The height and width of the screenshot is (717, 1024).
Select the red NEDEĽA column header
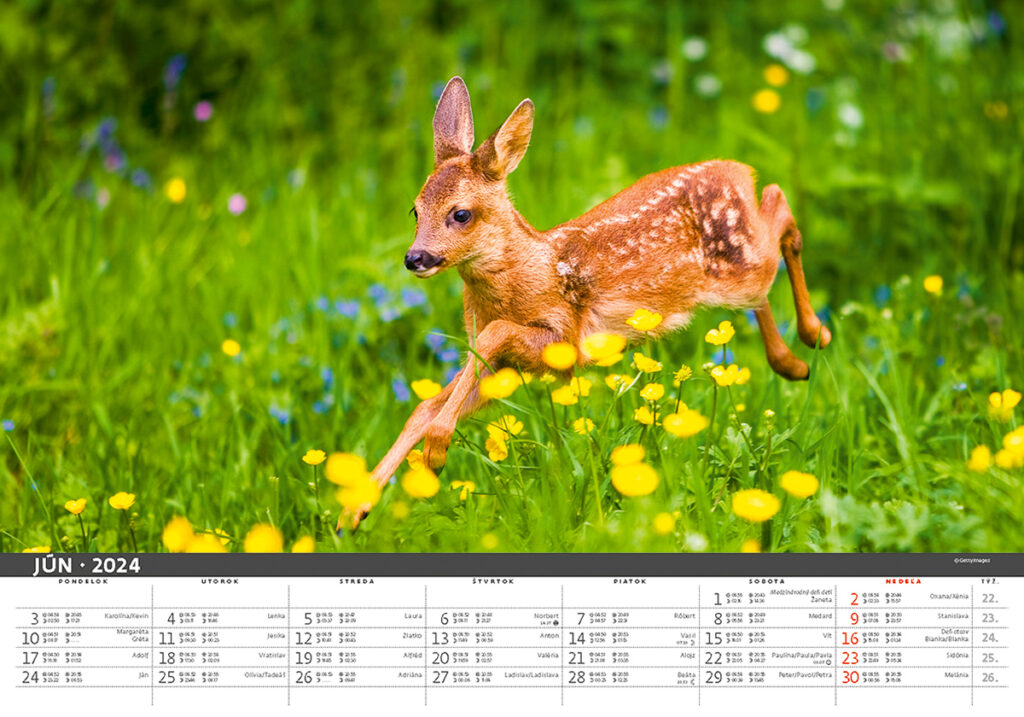(903, 581)
